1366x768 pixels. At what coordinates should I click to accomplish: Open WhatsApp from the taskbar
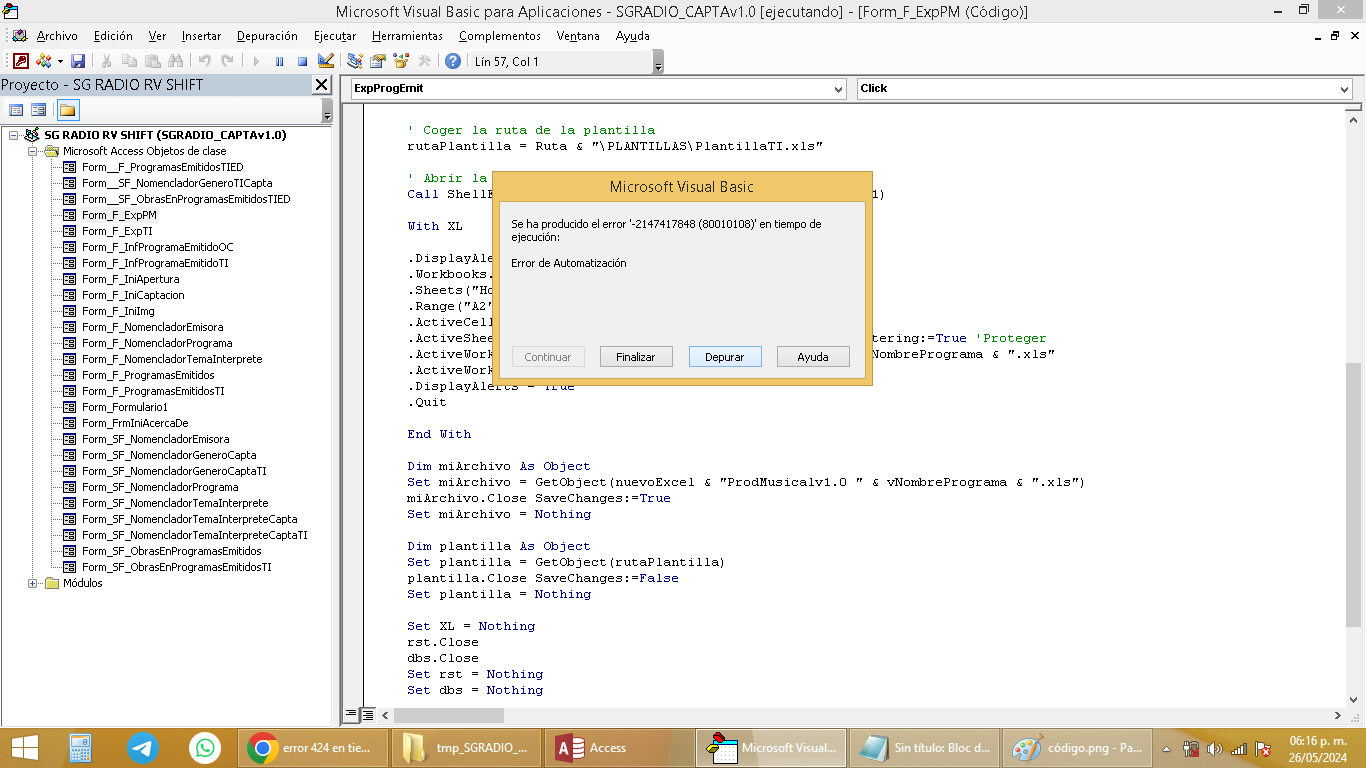pyautogui.click(x=205, y=747)
